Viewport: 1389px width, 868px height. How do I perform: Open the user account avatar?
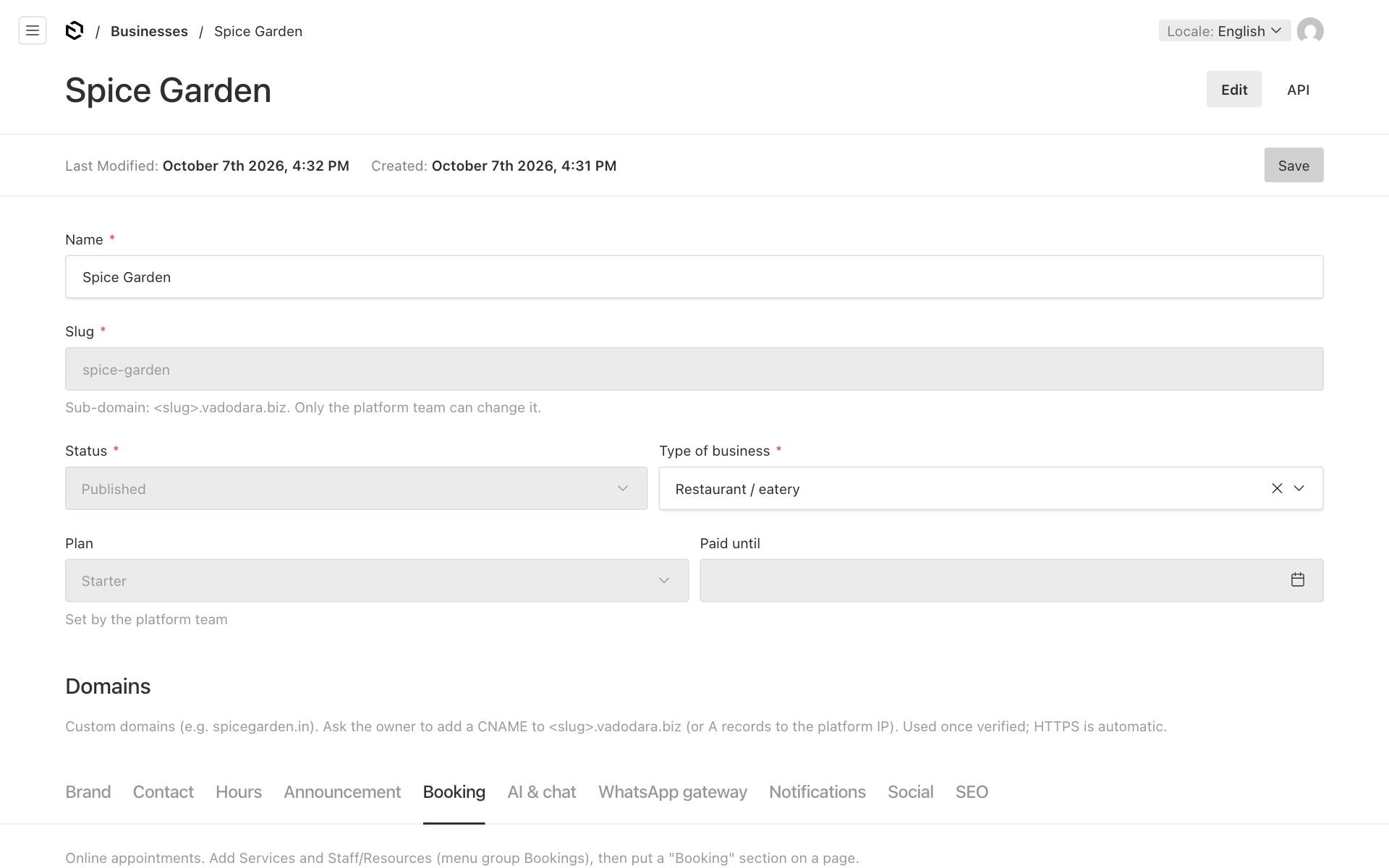(x=1310, y=31)
